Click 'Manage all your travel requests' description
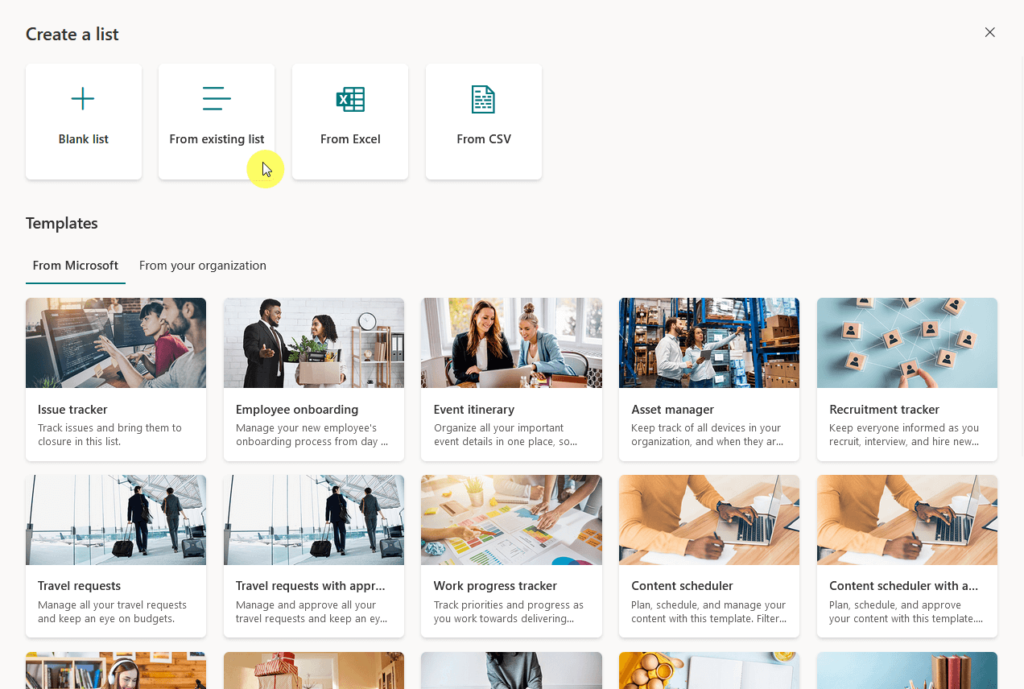1024x689 pixels. click(x=112, y=611)
